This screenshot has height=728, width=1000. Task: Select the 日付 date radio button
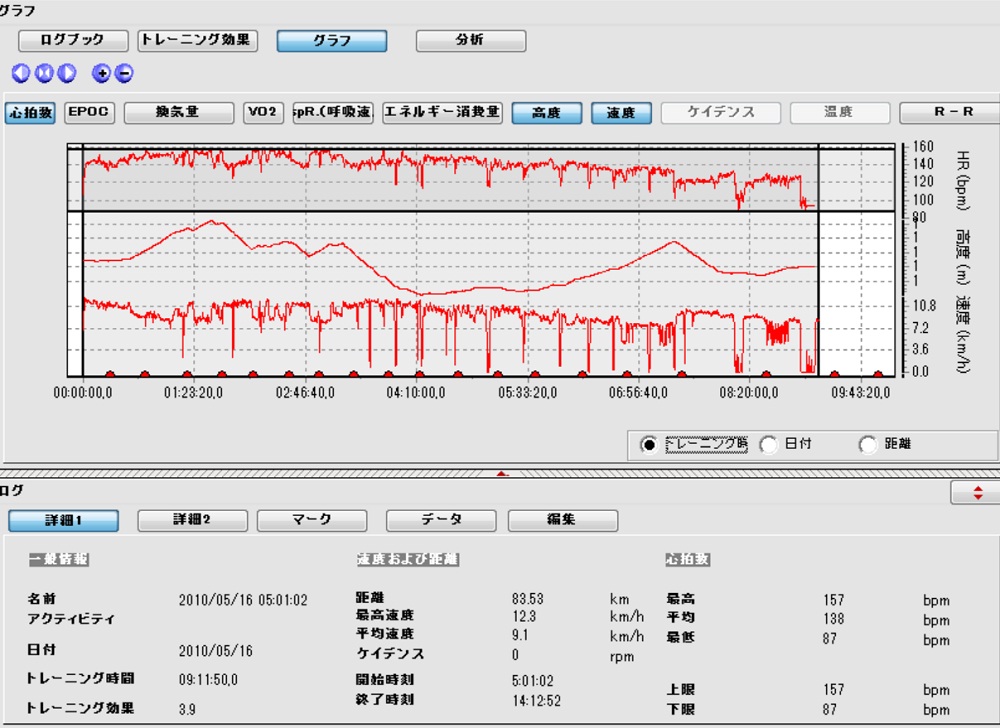[x=769, y=444]
